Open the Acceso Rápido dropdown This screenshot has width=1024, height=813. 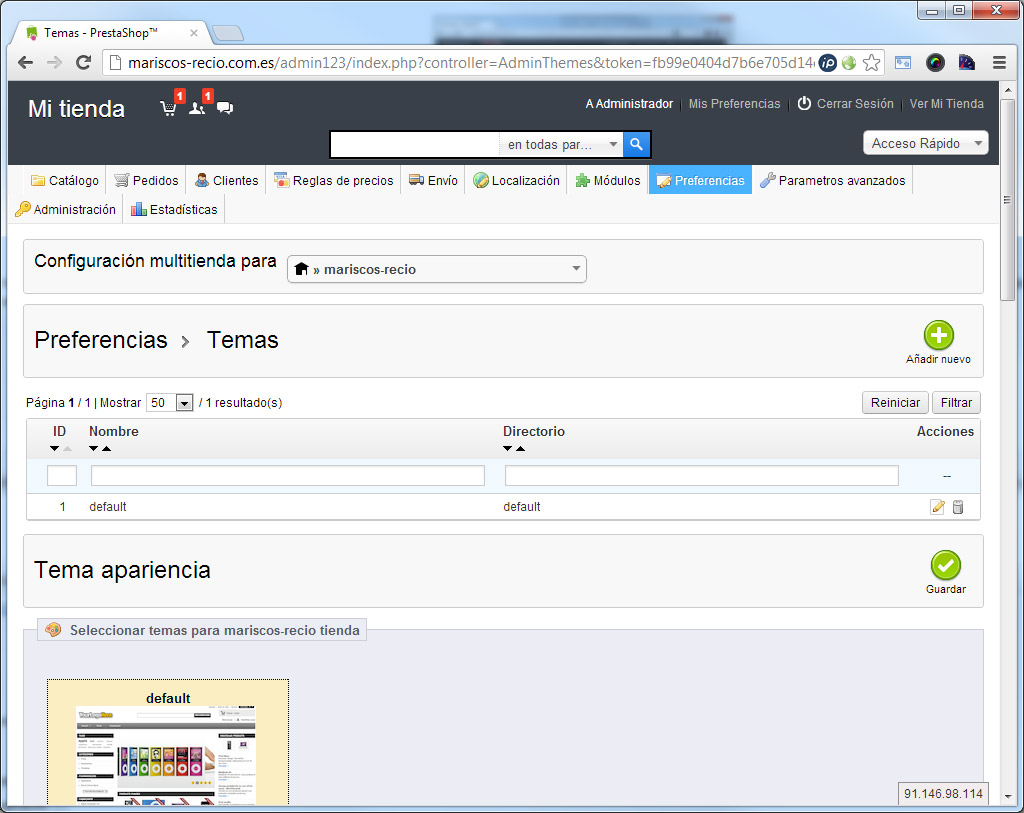click(925, 143)
